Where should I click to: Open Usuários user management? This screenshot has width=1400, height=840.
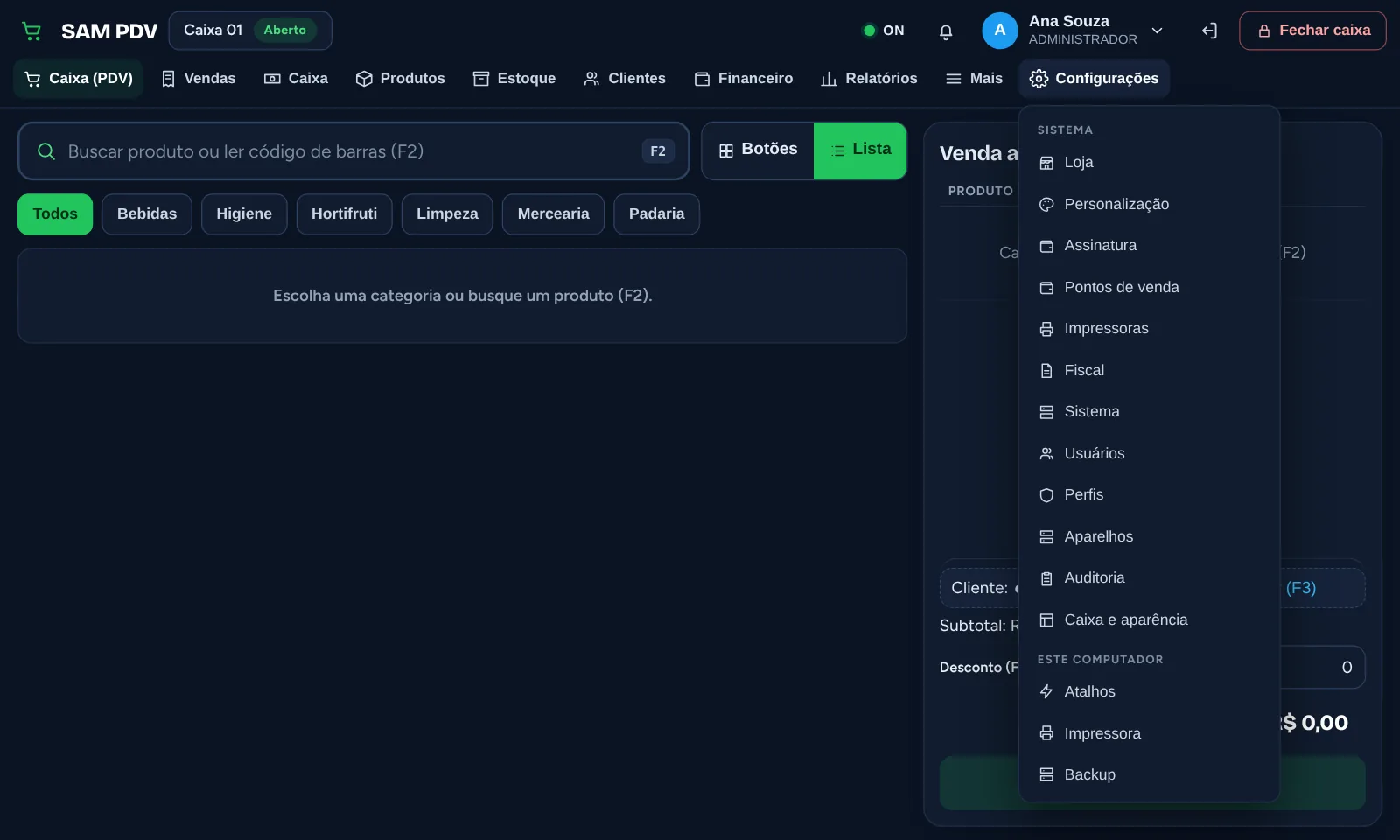[x=1149, y=453]
